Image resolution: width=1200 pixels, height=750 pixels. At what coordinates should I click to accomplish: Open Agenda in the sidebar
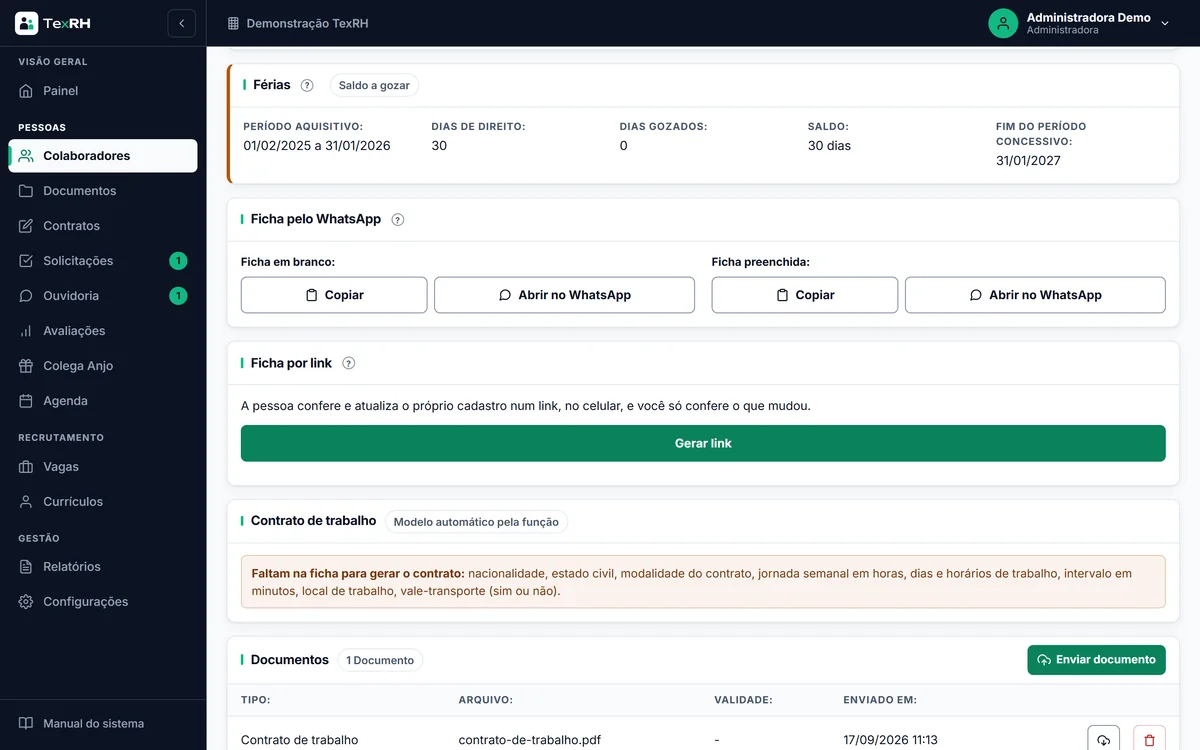(103, 401)
